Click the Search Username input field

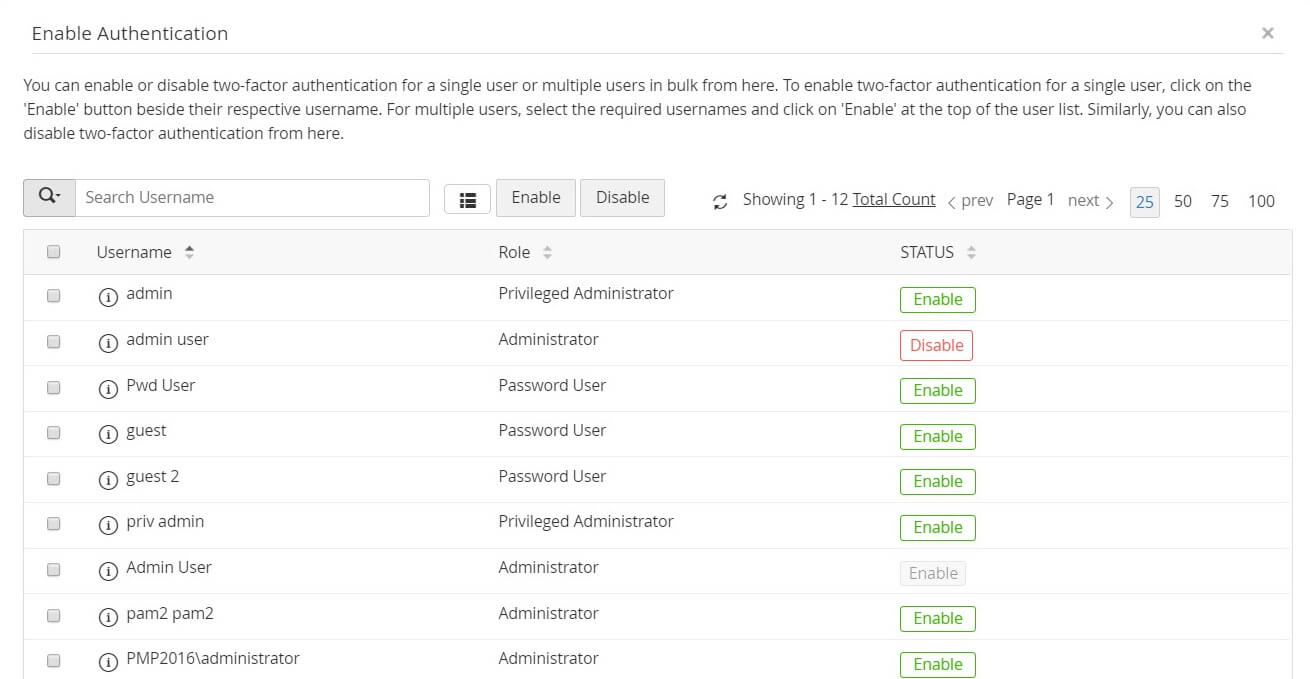point(252,197)
